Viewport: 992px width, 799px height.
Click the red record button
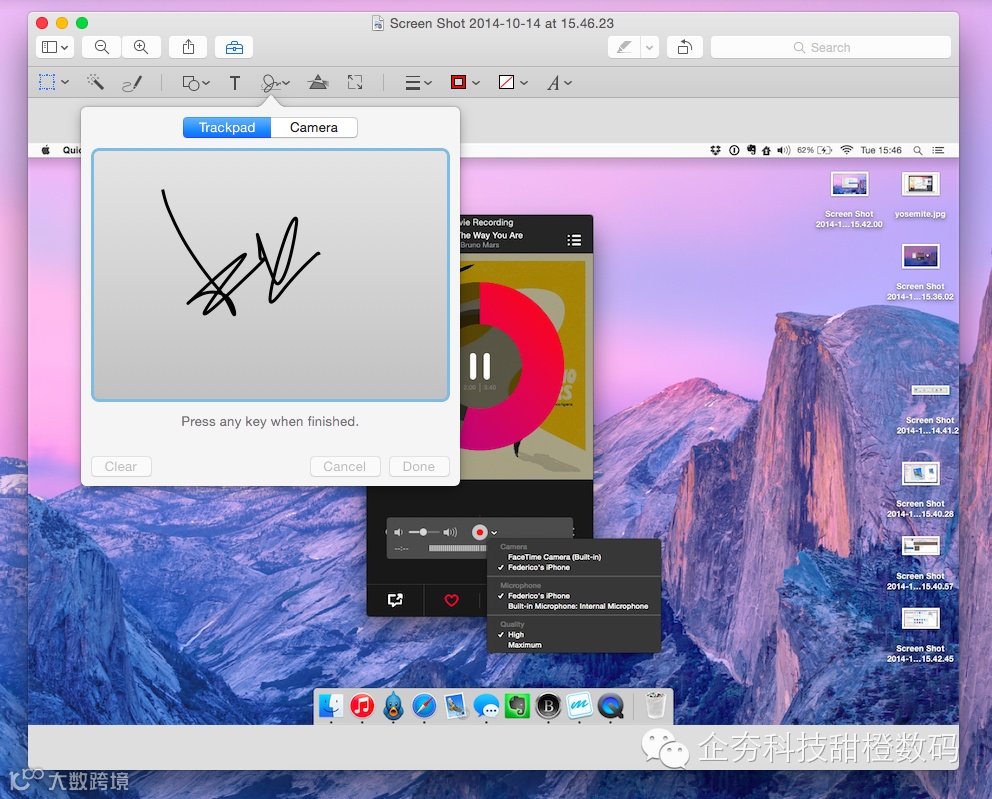(480, 533)
